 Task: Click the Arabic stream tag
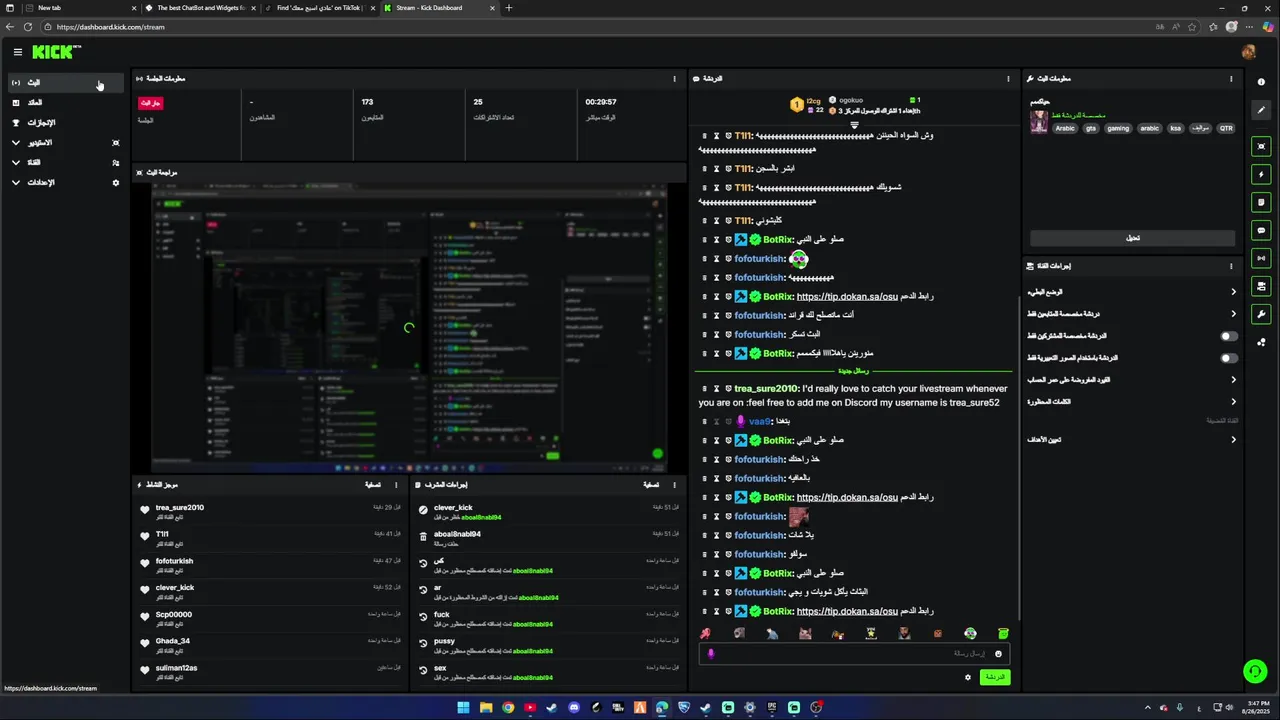point(1065,128)
